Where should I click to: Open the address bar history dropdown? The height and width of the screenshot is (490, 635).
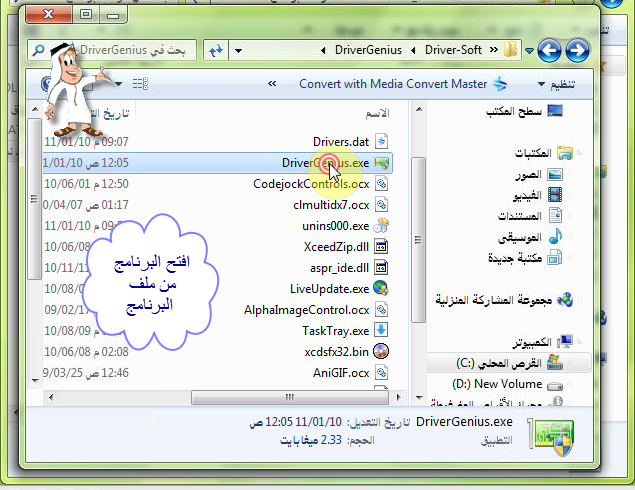pos(239,51)
